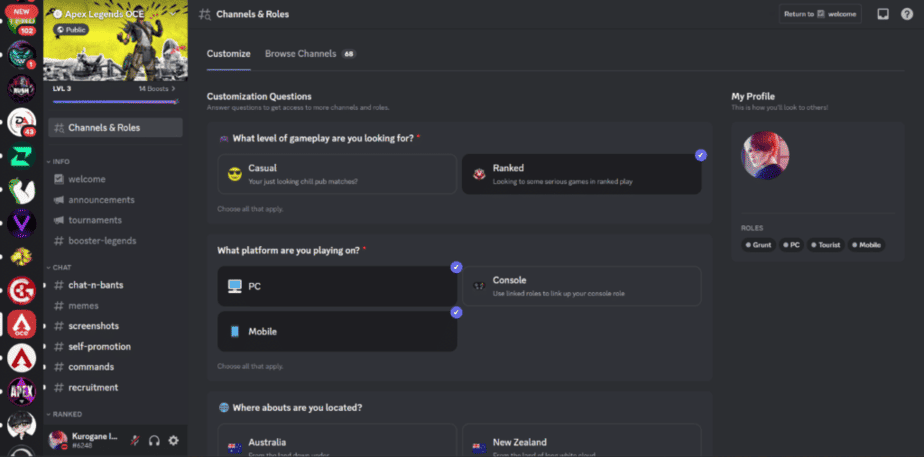The width and height of the screenshot is (924, 457).
Task: Open the purple V server icon
Action: coord(22,223)
